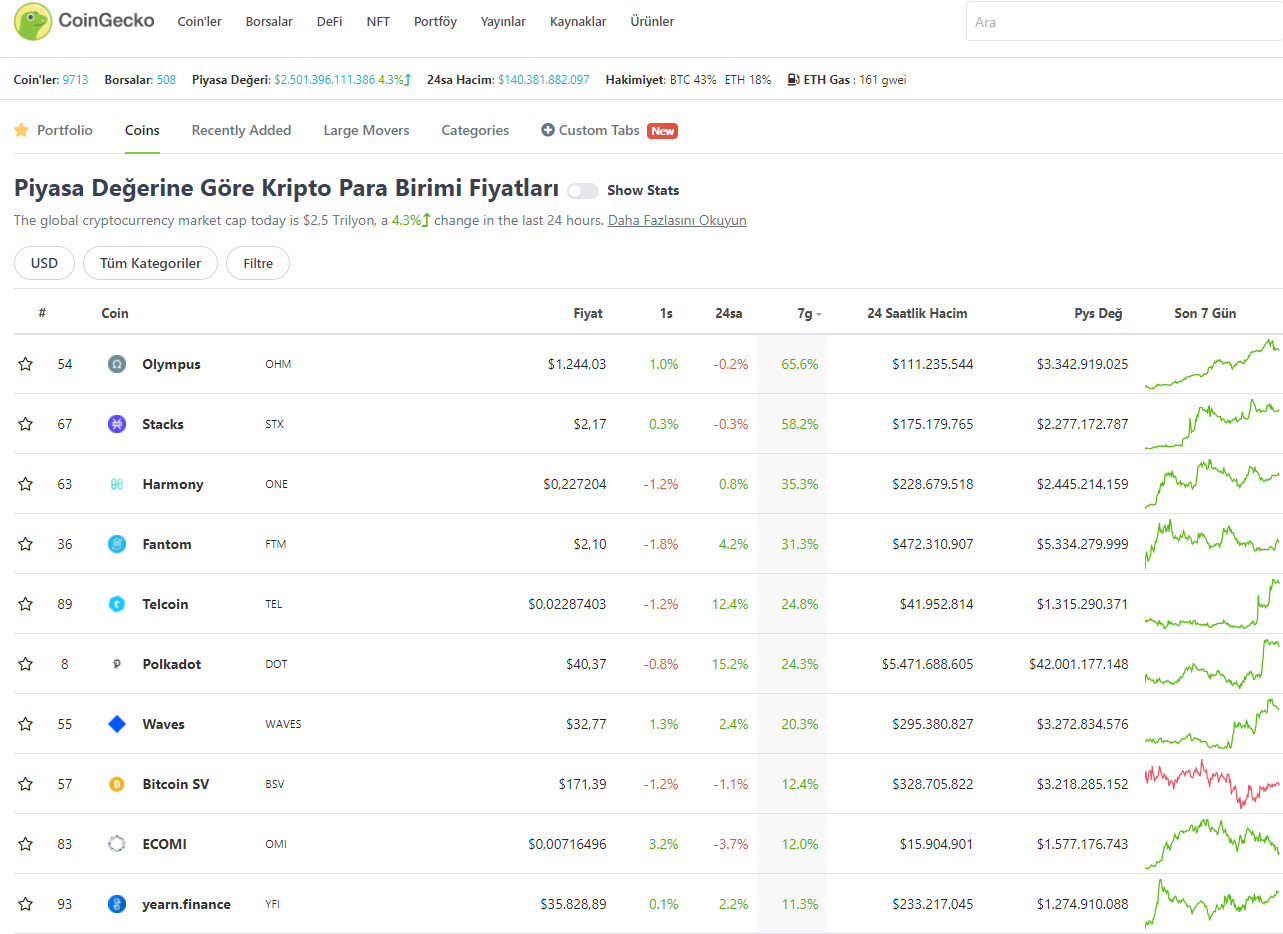Image resolution: width=1283 pixels, height=934 pixels.
Task: Favorite Polkadot with its star icon
Action: 25,664
